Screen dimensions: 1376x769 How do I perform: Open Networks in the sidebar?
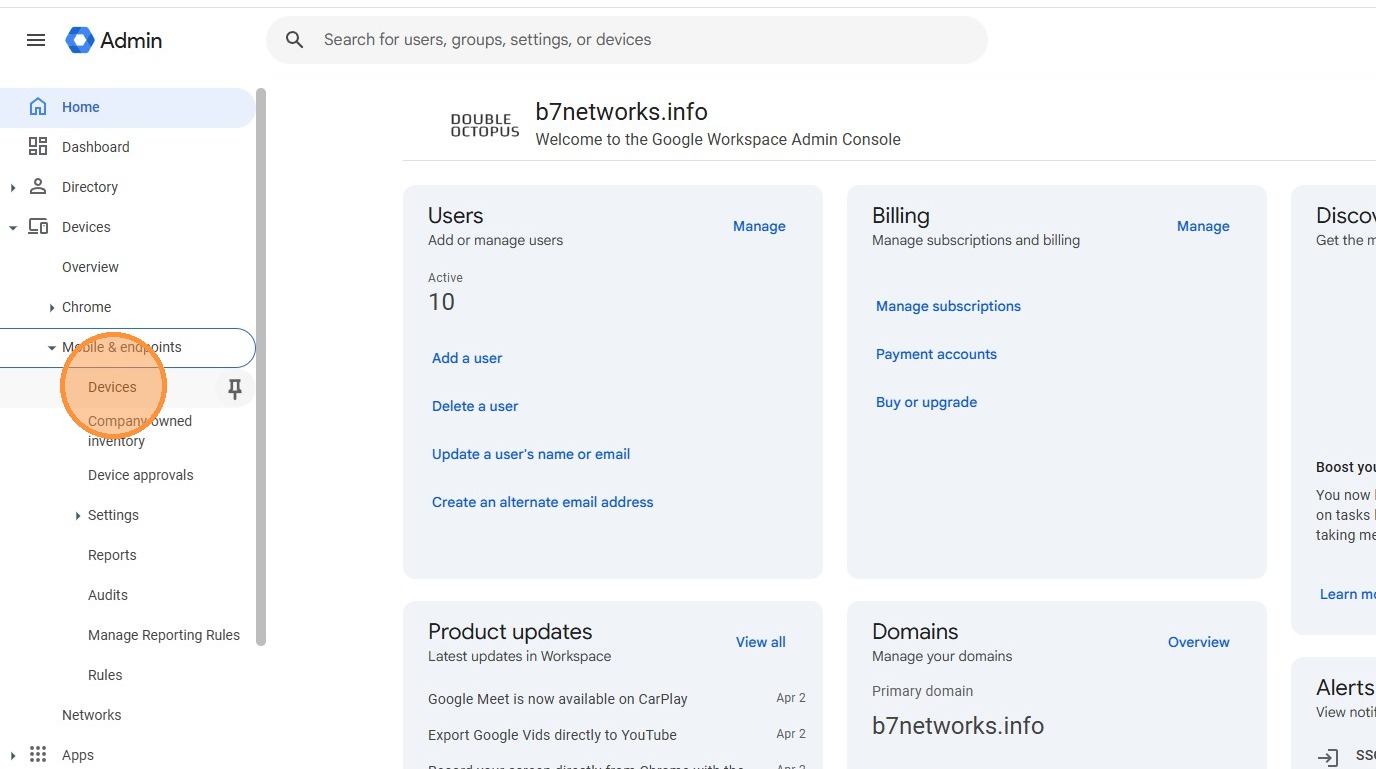point(91,715)
